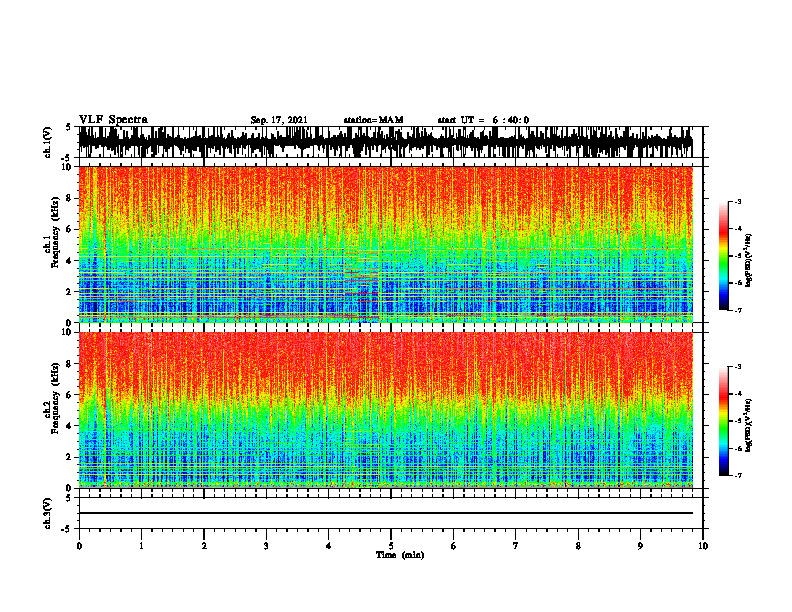Click the ch.1 spectrogram image
Screen dimensions: 792x612
pyautogui.click(x=385, y=244)
